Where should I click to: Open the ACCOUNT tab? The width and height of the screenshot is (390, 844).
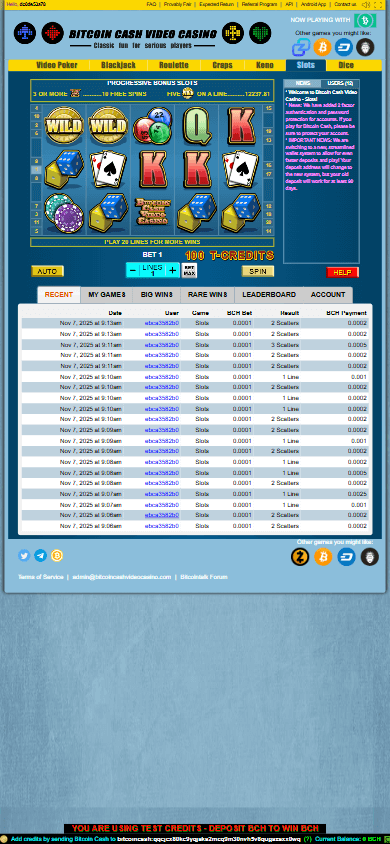click(x=328, y=294)
